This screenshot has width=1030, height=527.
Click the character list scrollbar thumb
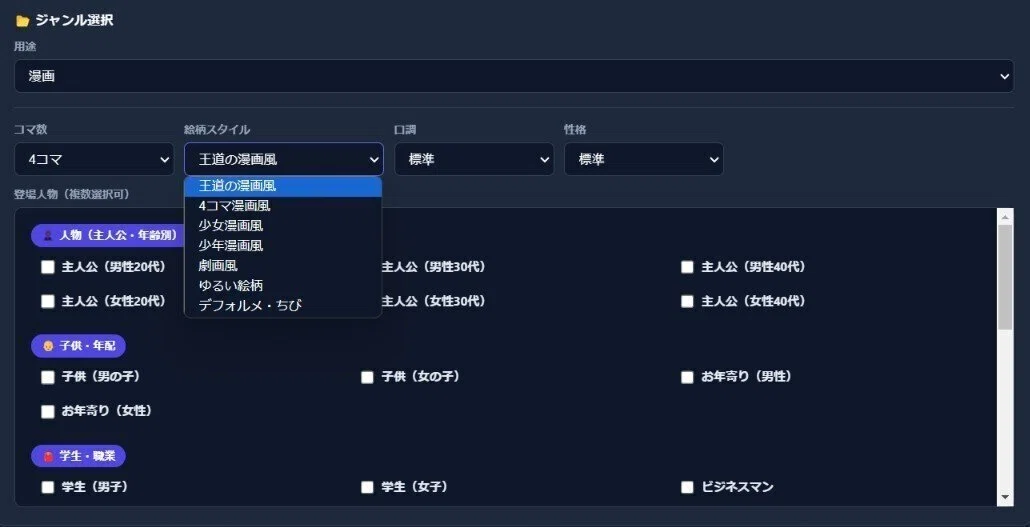coord(1005,277)
